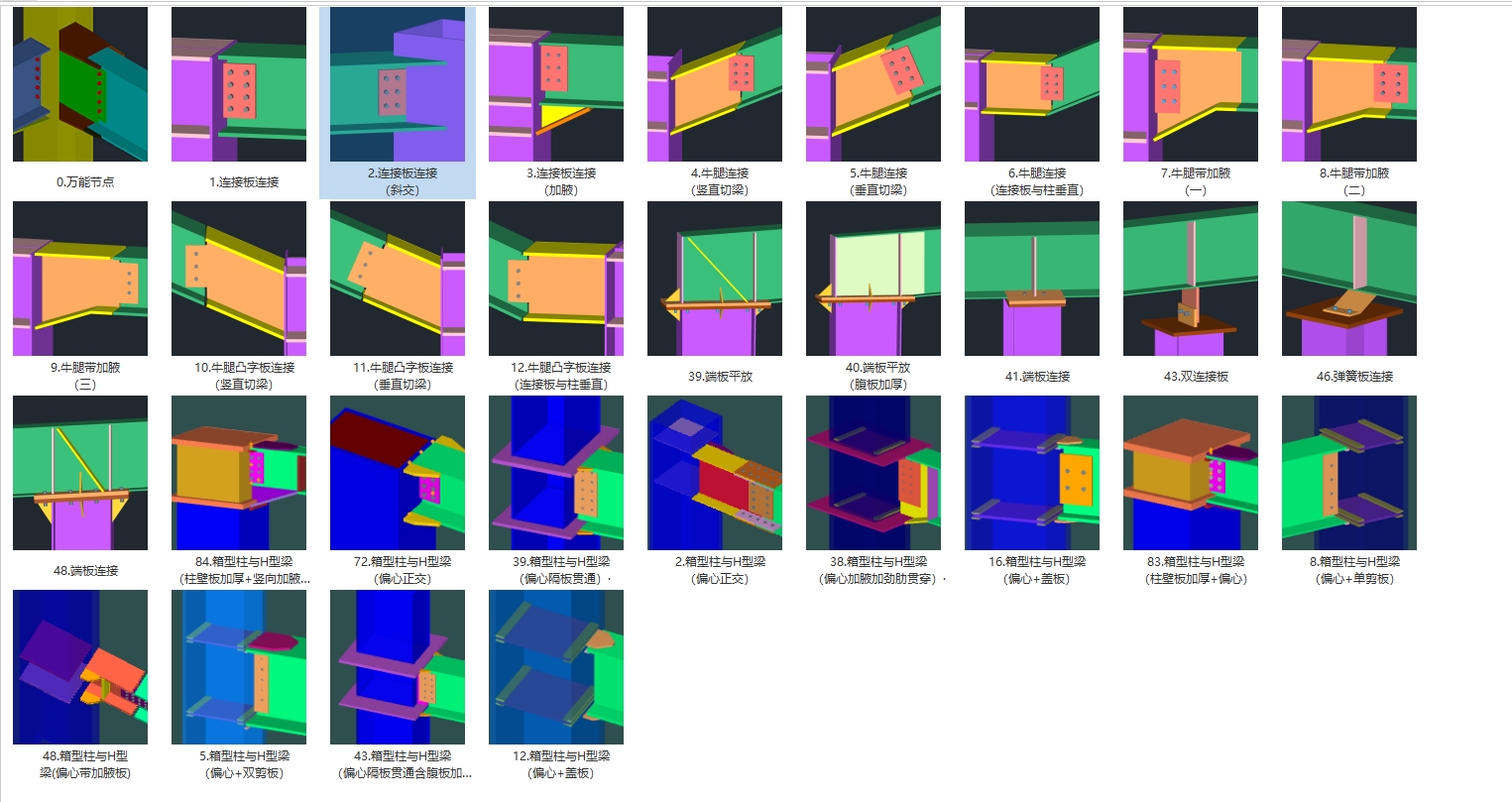Image resolution: width=1512 pixels, height=802 pixels.
Task: Select the 16.箱型柱与H型梁(偏心+盖板) thumbnail
Action: click(1032, 473)
